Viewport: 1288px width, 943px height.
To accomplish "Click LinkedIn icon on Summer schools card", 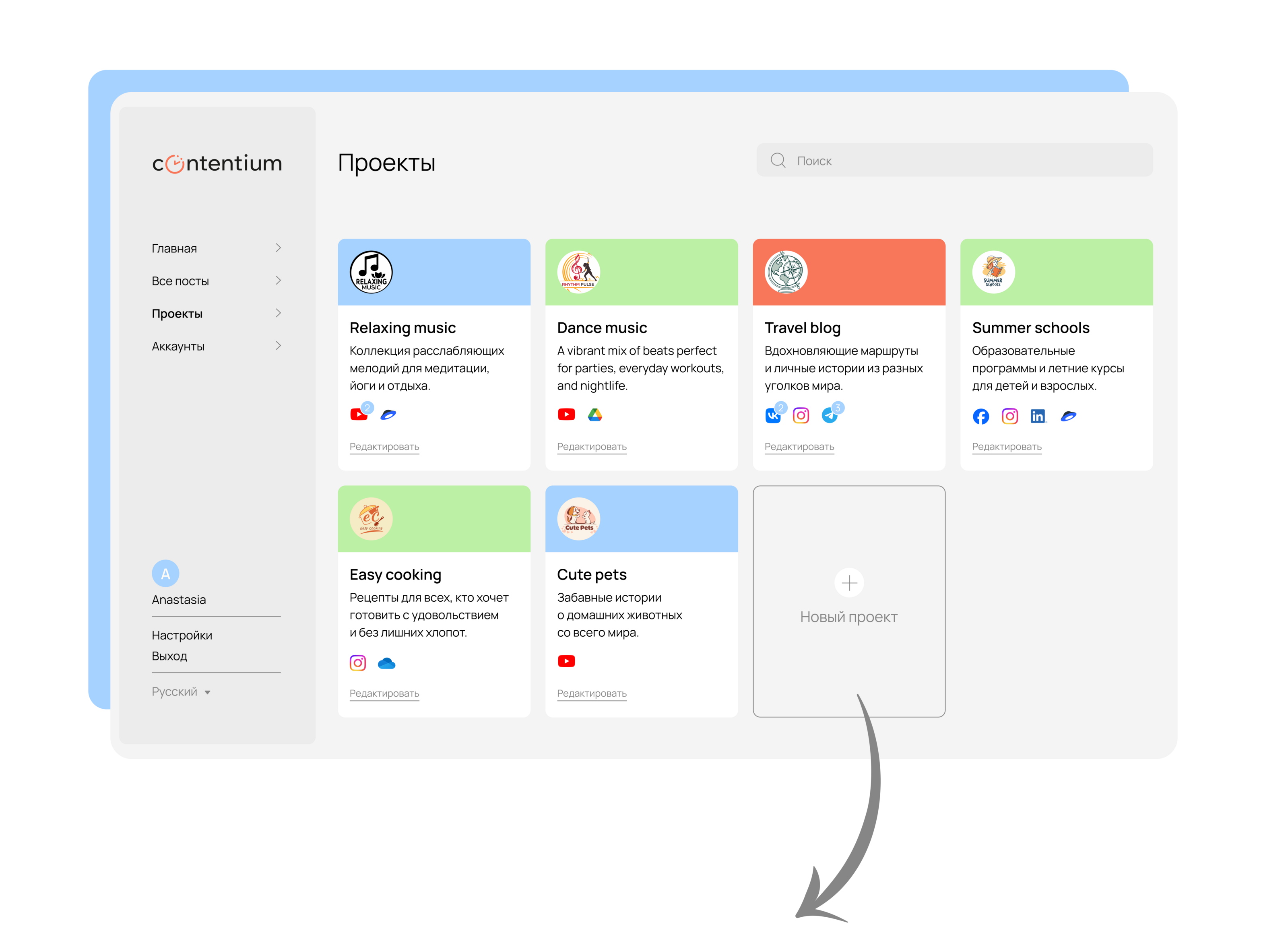I will (x=1037, y=417).
